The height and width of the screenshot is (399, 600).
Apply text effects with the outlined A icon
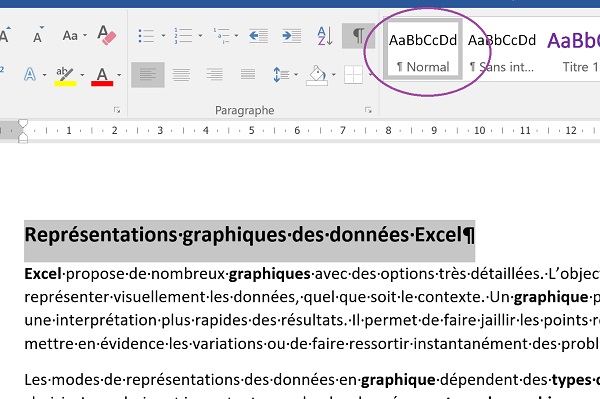coord(30,74)
